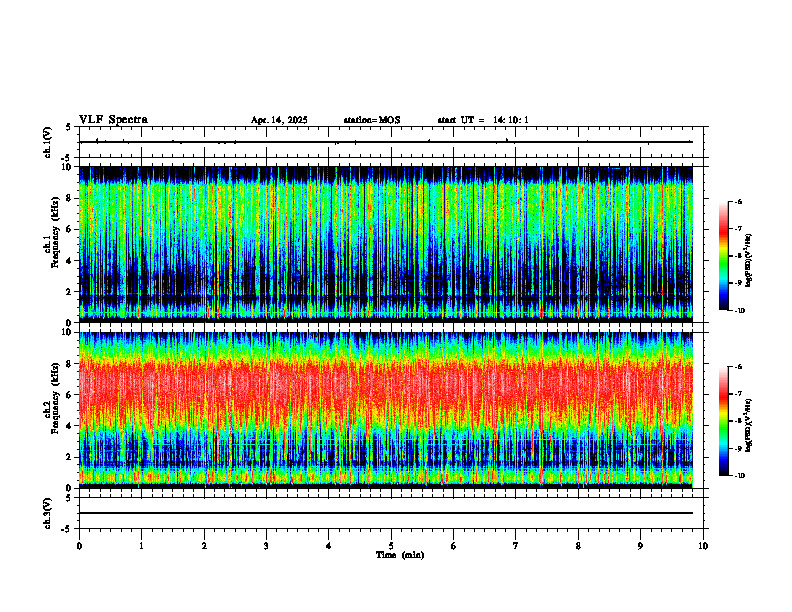Screen dimensions: 792x612
Task: Click the "ch.1(V)" axis label
Action: (x=48, y=142)
